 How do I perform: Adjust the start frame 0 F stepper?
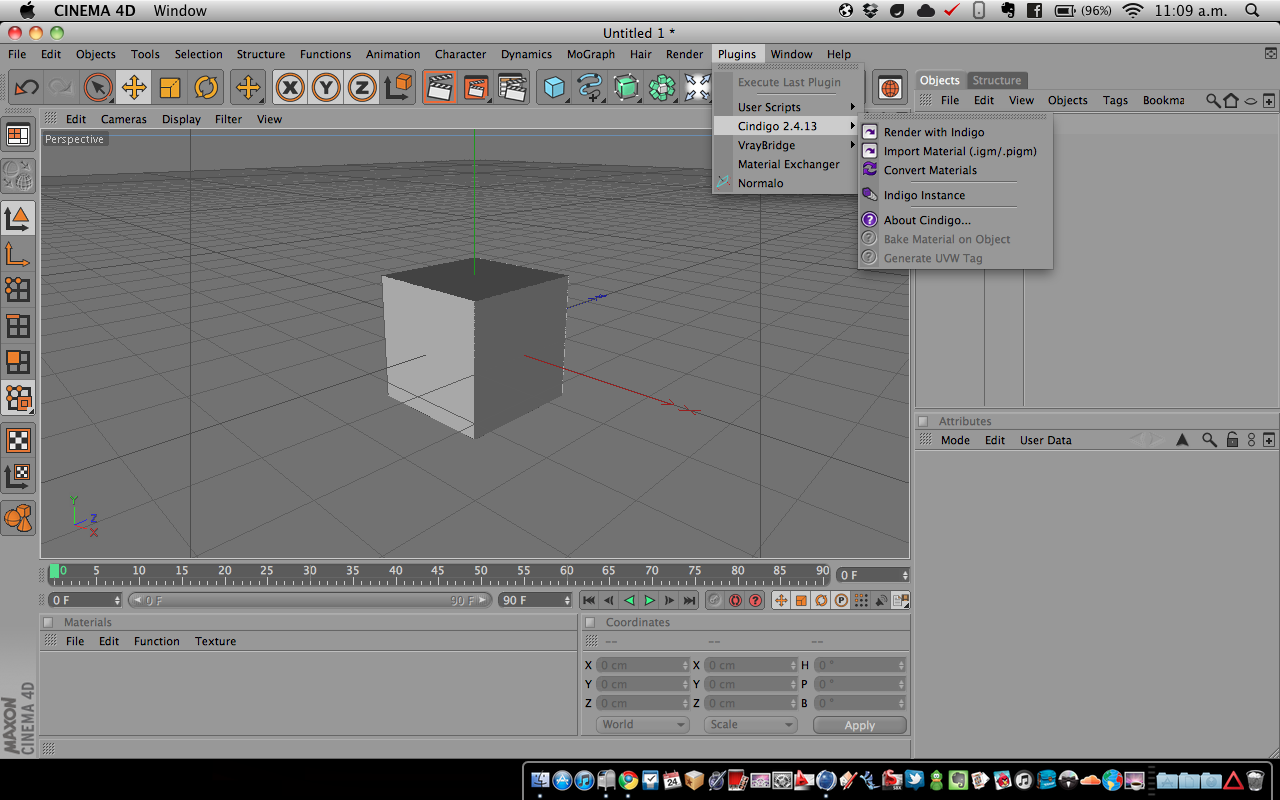point(117,600)
